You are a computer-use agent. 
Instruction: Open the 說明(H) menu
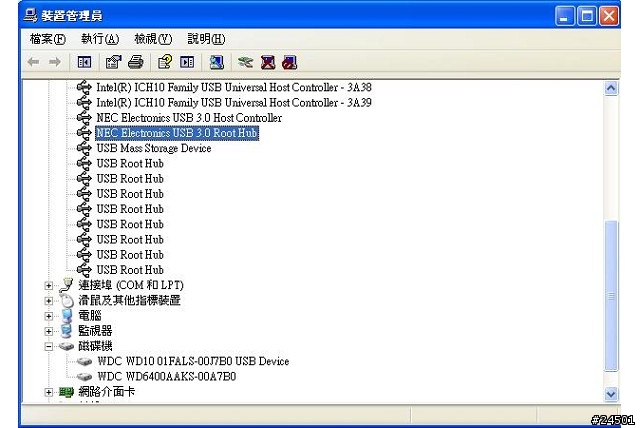pos(206,39)
